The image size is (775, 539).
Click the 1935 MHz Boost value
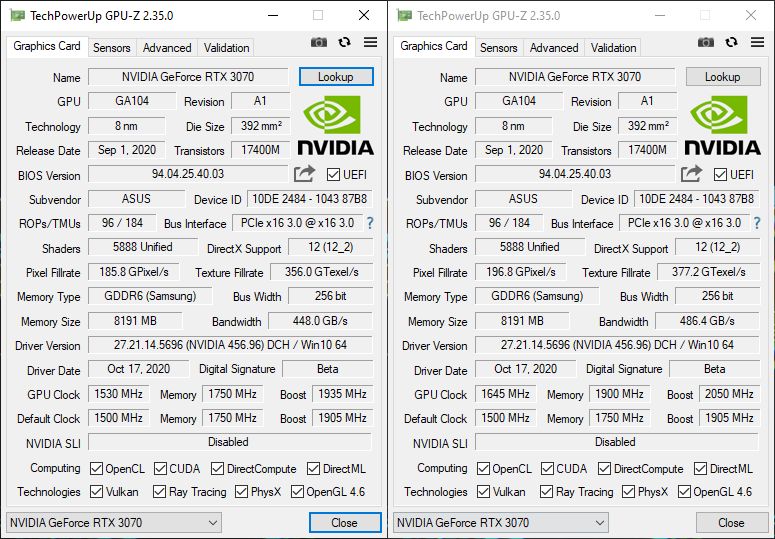click(343, 394)
